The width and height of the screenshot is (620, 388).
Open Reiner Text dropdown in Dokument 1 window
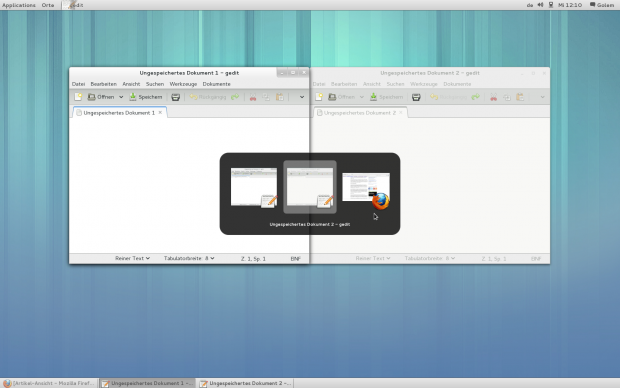coord(132,258)
